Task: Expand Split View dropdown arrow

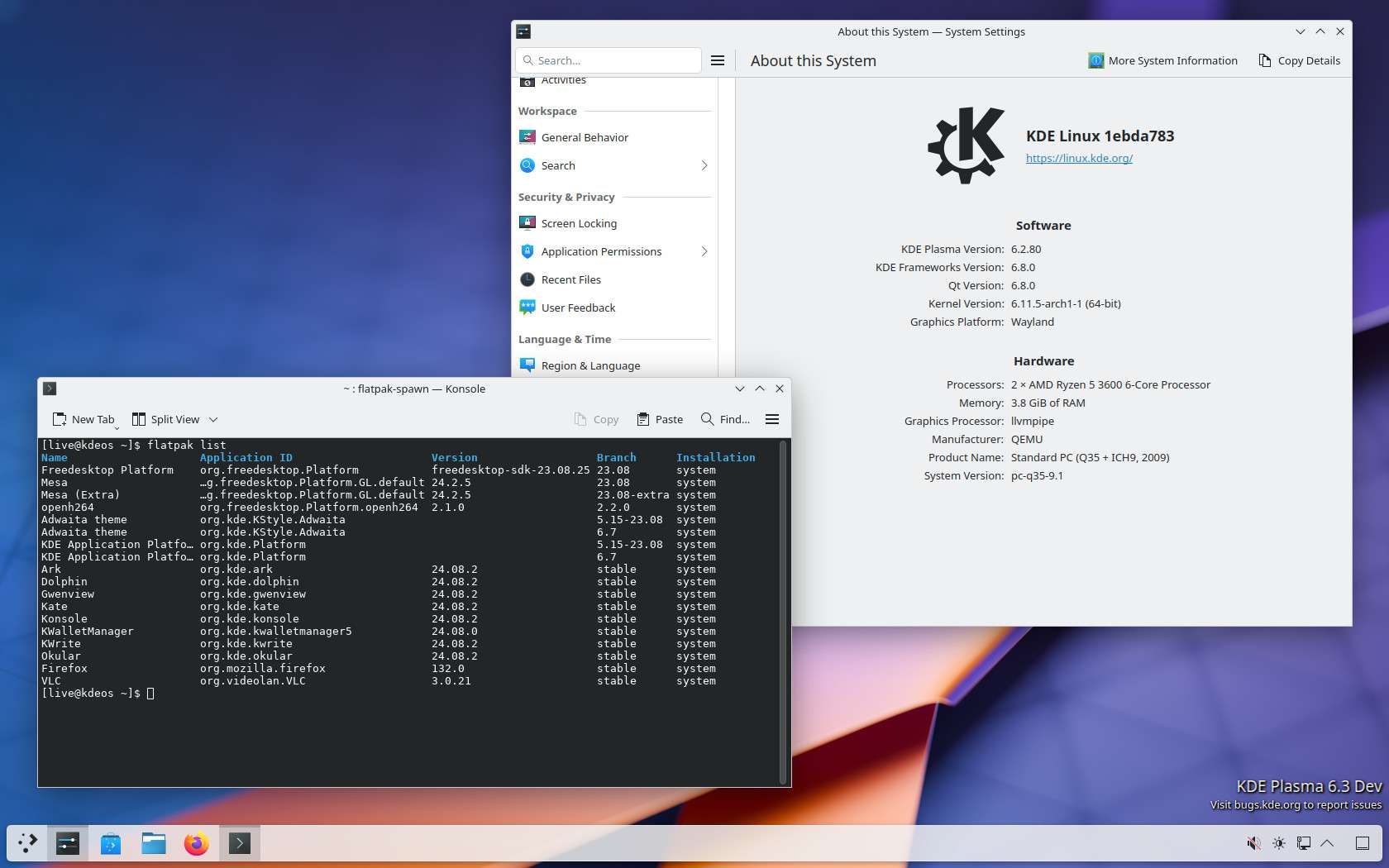Action: pos(213,419)
